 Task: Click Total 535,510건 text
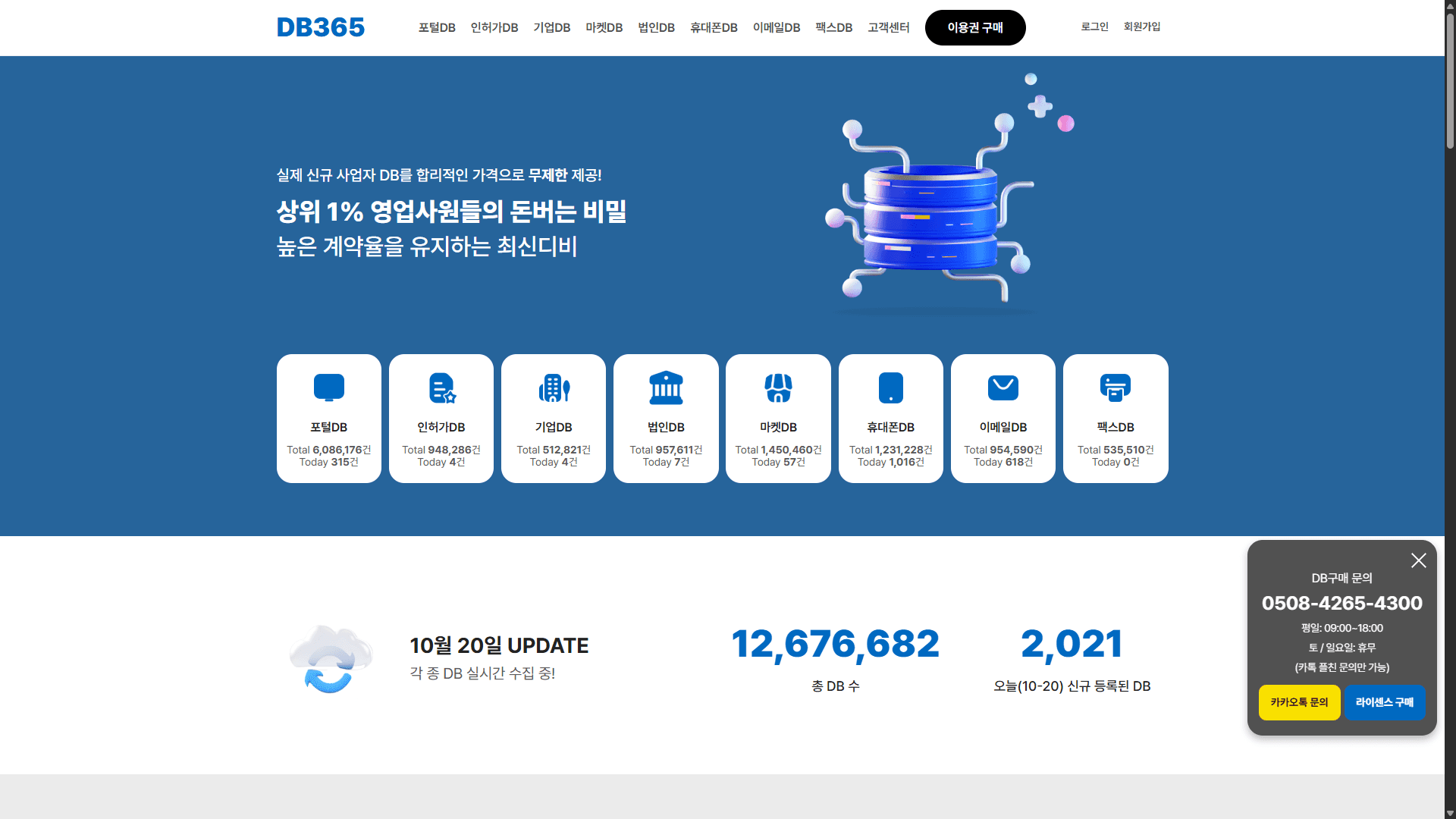(x=1116, y=450)
